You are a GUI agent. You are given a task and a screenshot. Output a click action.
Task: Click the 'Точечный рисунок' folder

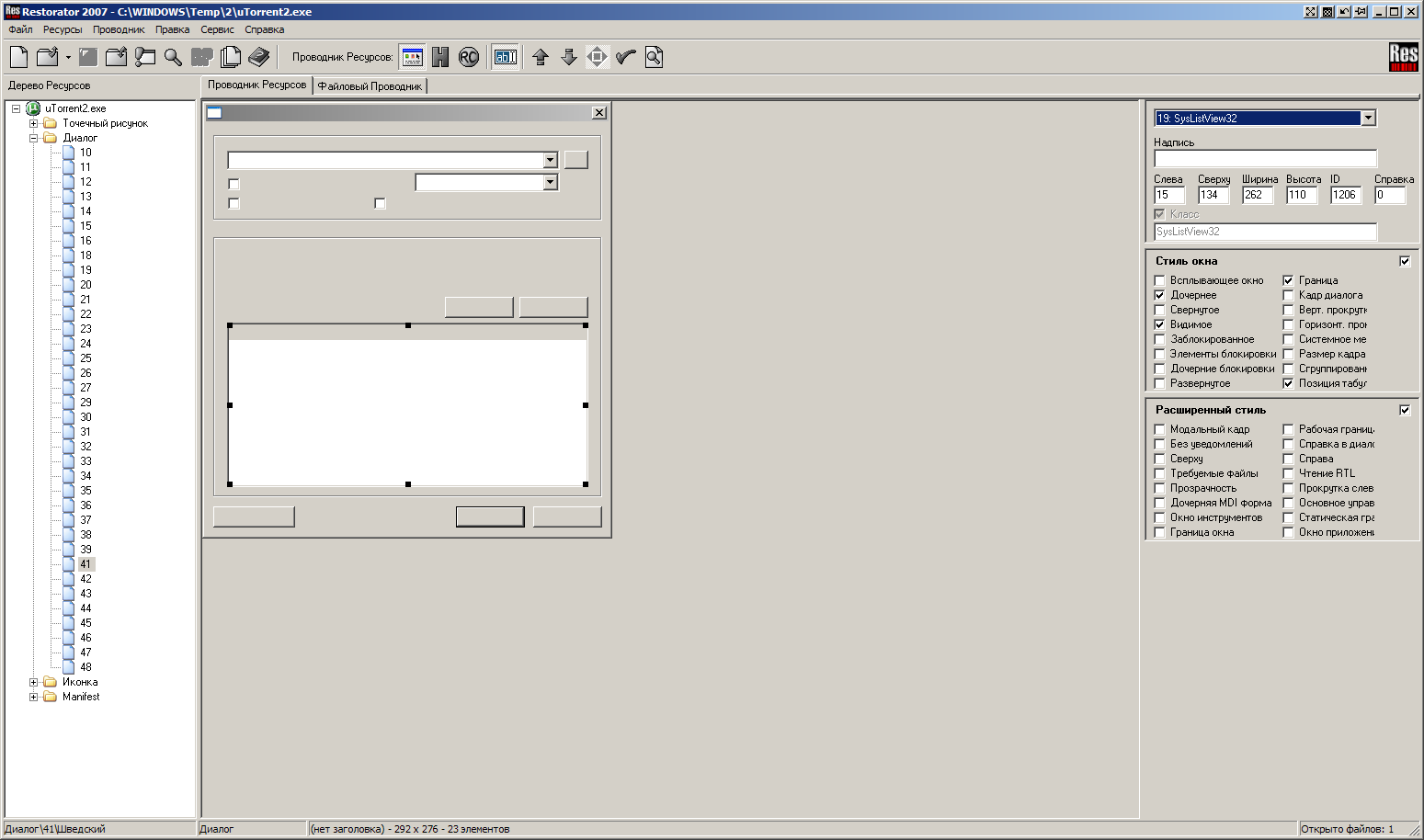pos(105,123)
